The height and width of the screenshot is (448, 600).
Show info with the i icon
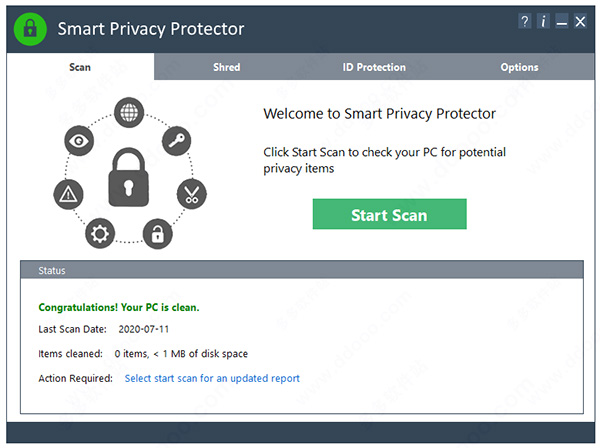tap(543, 22)
